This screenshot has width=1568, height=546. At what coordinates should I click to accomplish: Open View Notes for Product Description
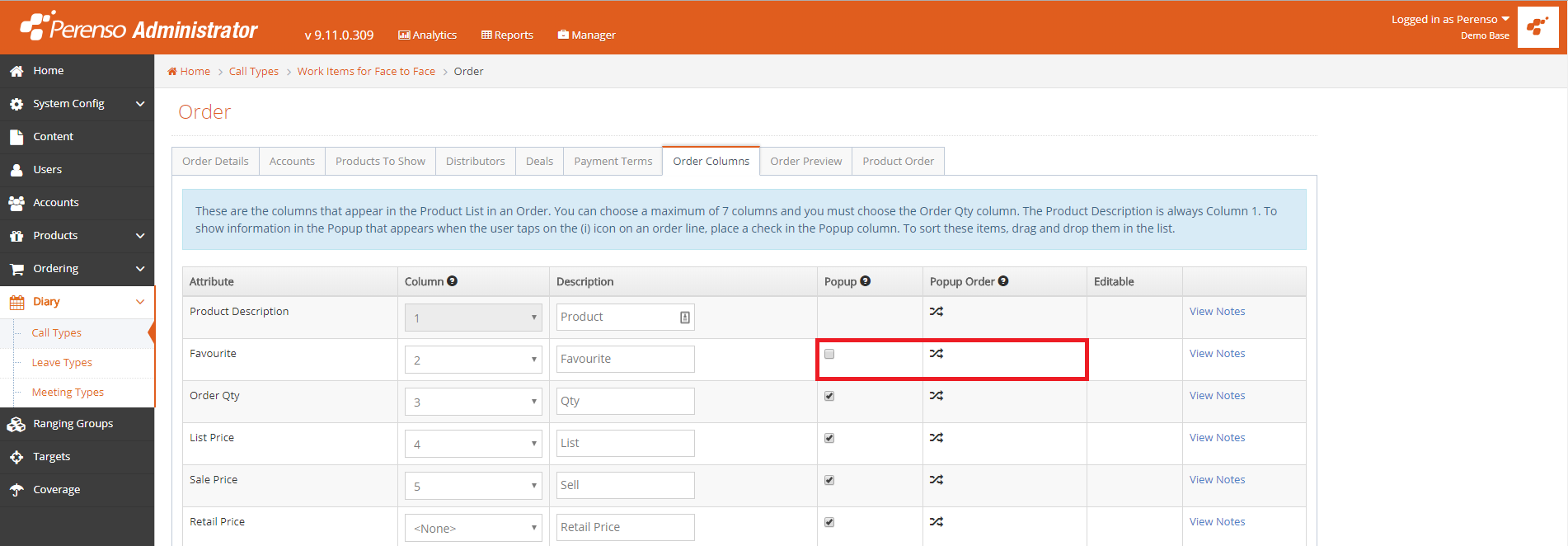[1217, 312]
